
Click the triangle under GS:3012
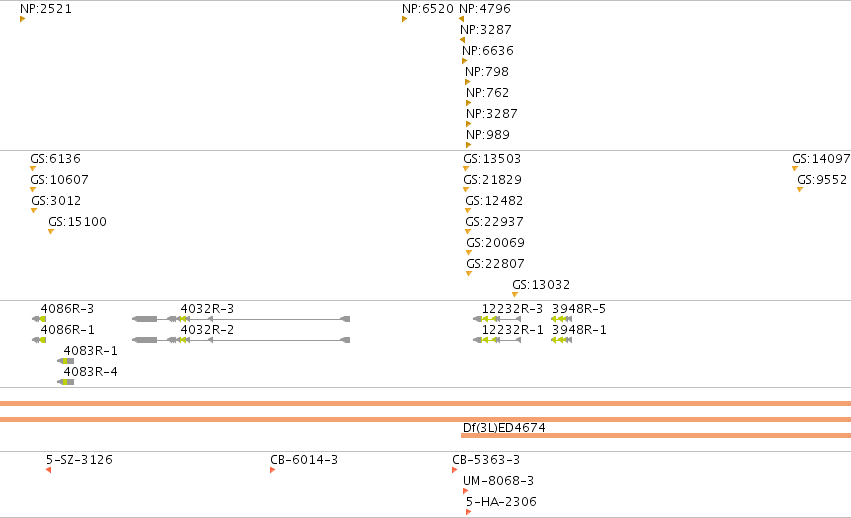34,211
